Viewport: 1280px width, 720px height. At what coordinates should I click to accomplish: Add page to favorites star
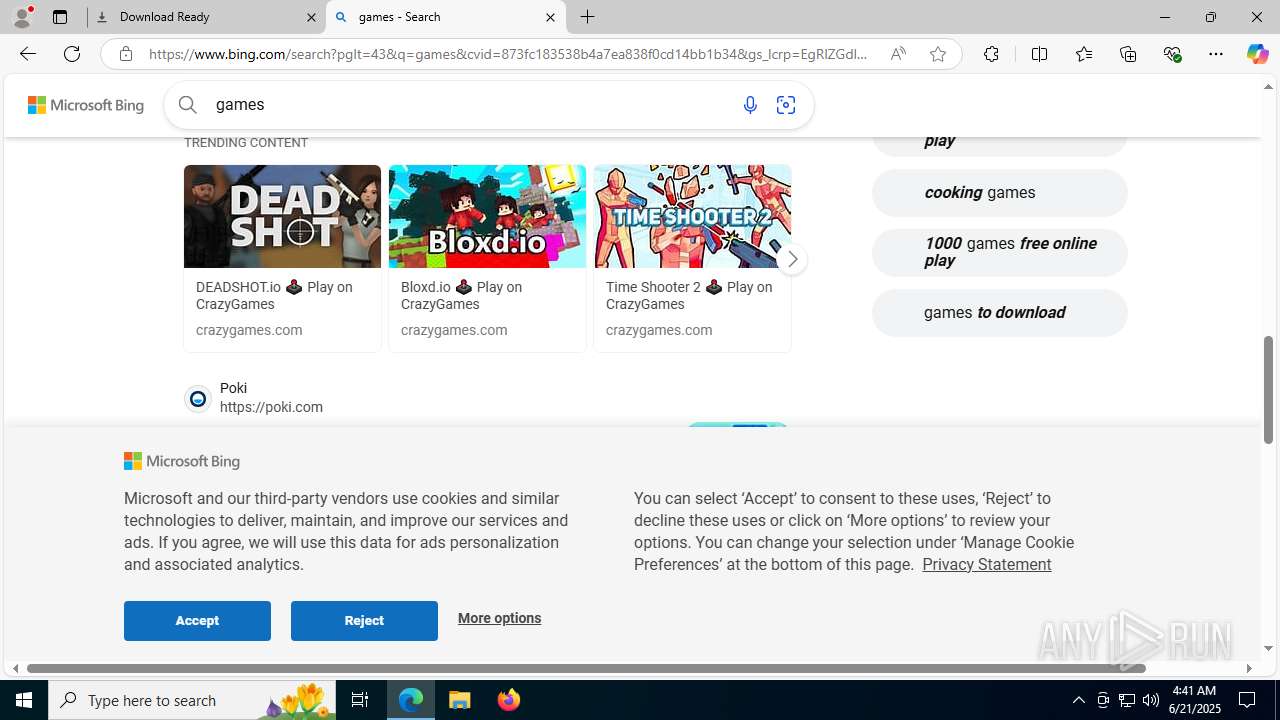[937, 54]
